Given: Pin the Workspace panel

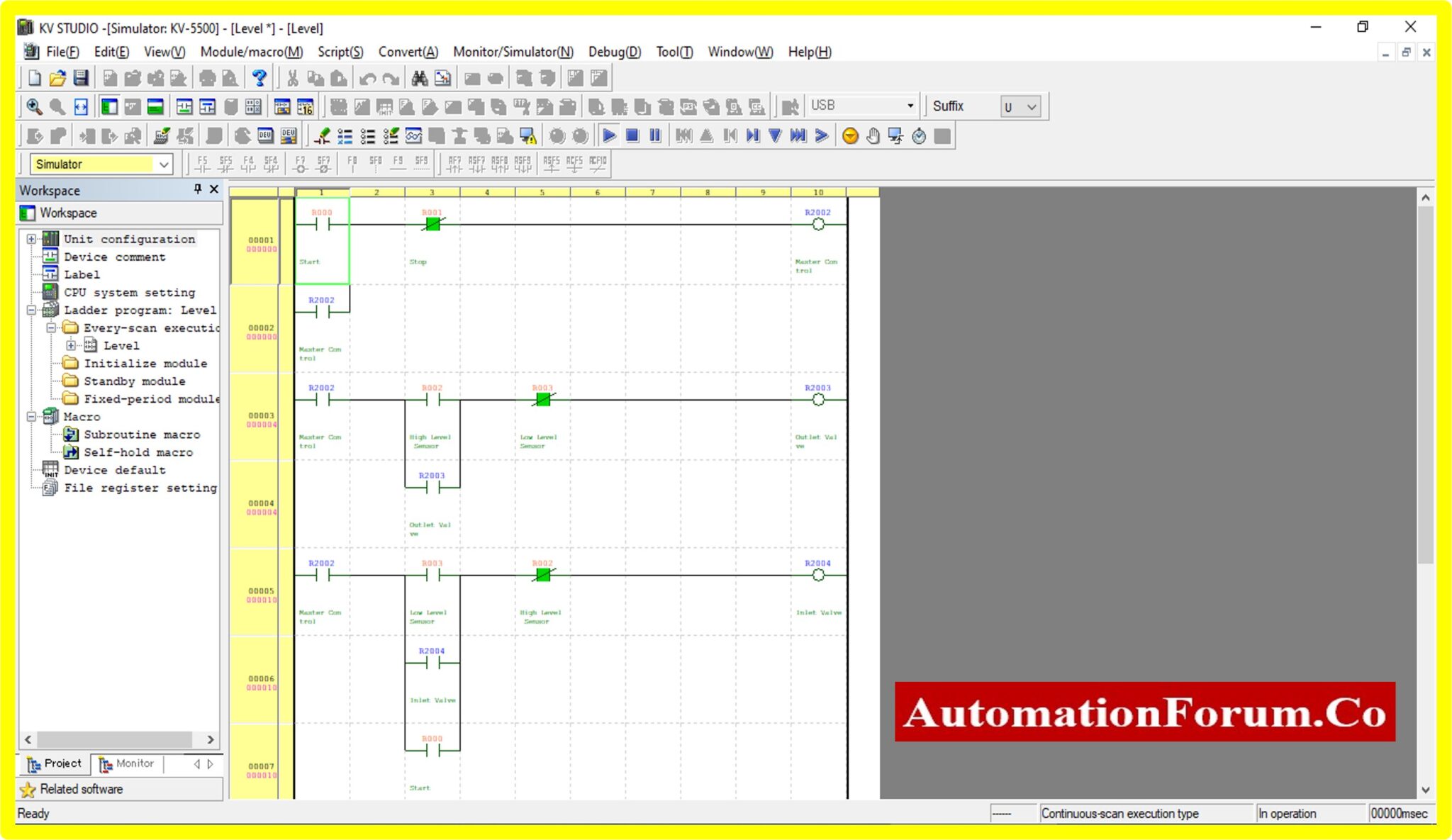Looking at the screenshot, I should tap(196, 190).
